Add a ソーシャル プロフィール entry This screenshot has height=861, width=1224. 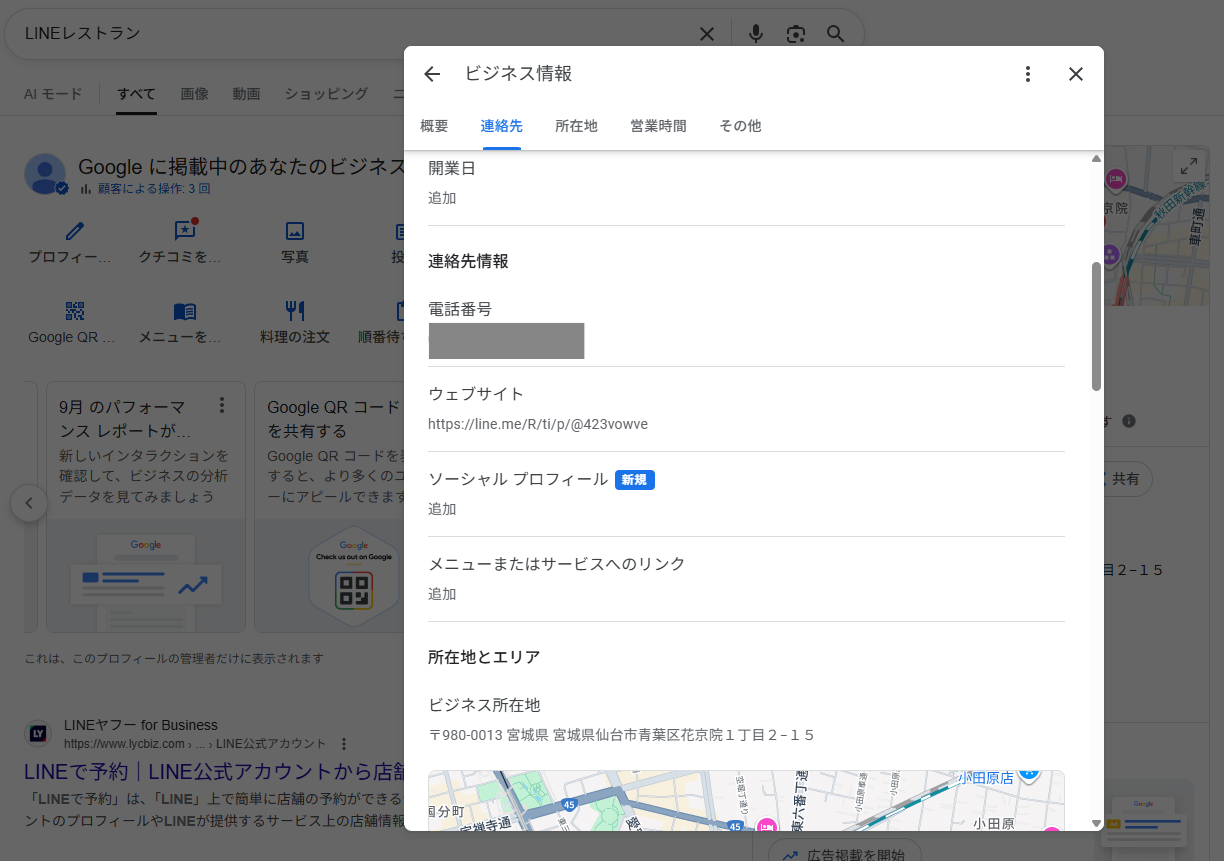tap(442, 509)
